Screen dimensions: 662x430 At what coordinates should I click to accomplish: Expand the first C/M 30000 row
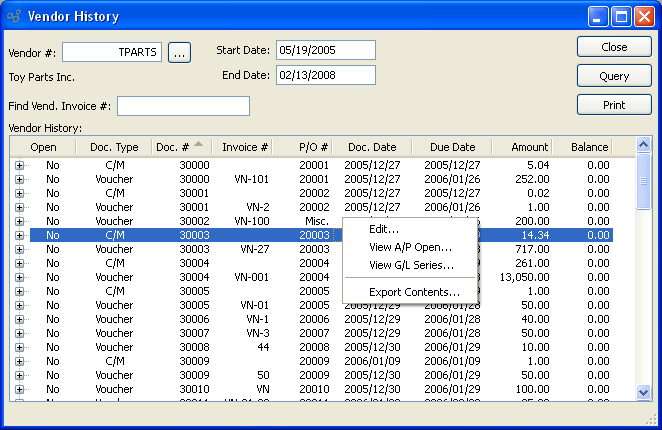19,165
